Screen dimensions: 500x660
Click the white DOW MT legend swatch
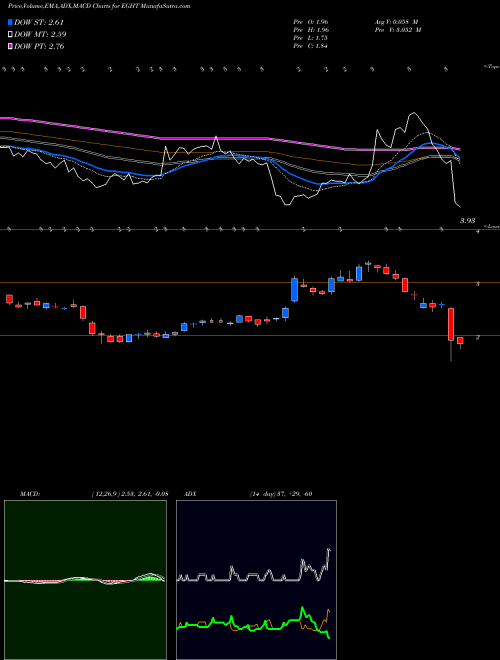coord(11,35)
